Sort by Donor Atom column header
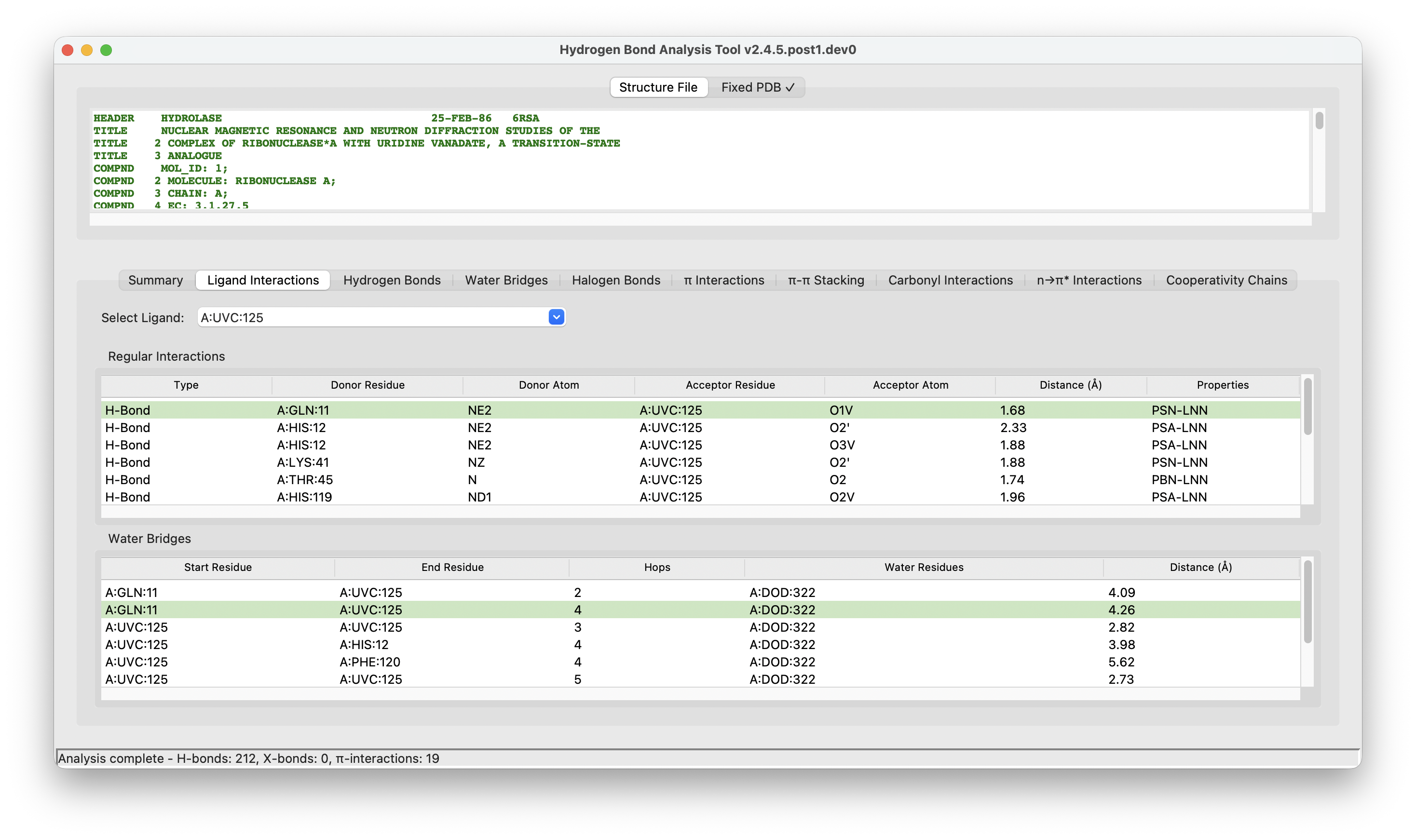 coord(548,385)
